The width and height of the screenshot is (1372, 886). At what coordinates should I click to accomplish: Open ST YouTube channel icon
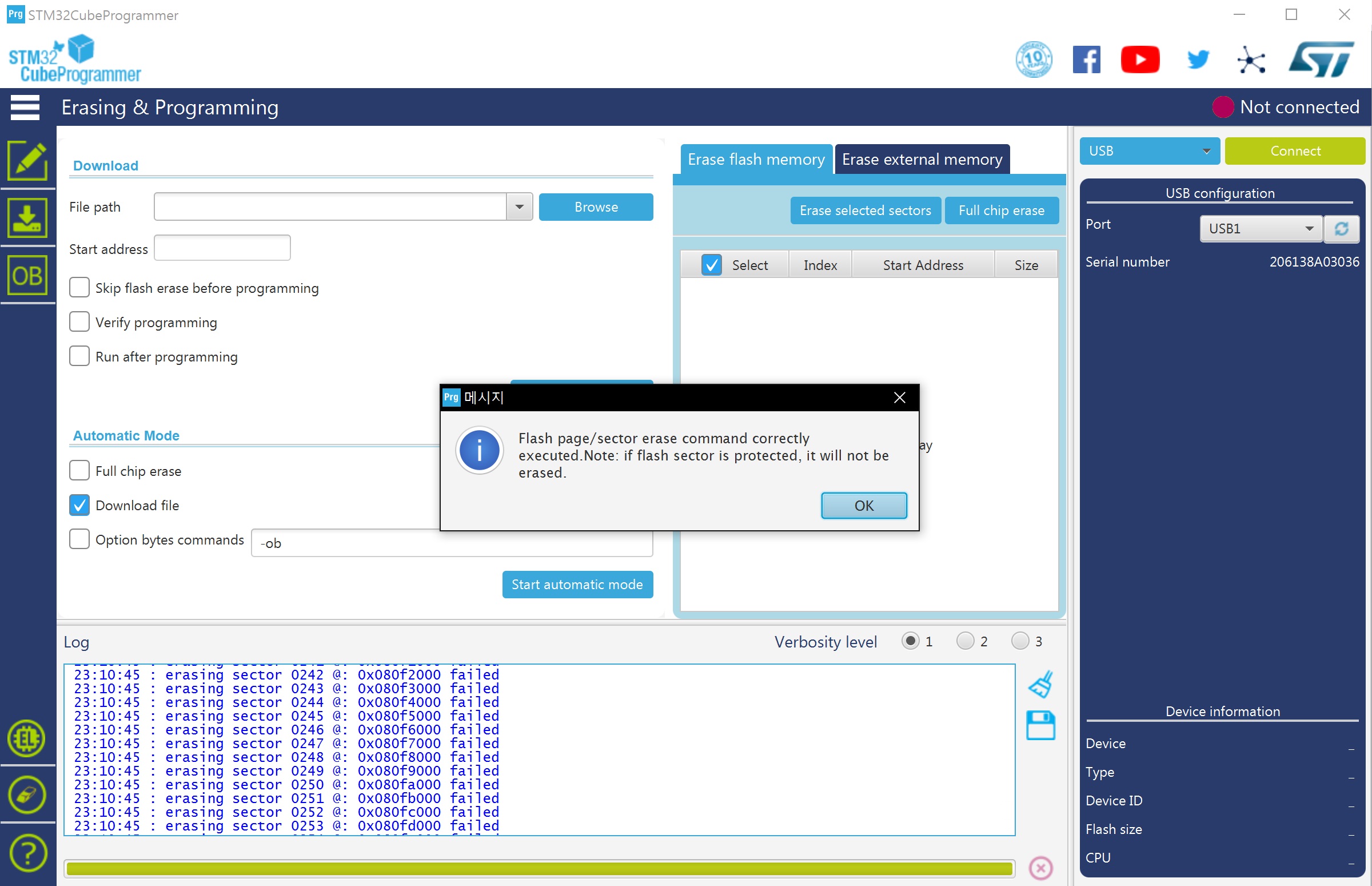point(1140,60)
